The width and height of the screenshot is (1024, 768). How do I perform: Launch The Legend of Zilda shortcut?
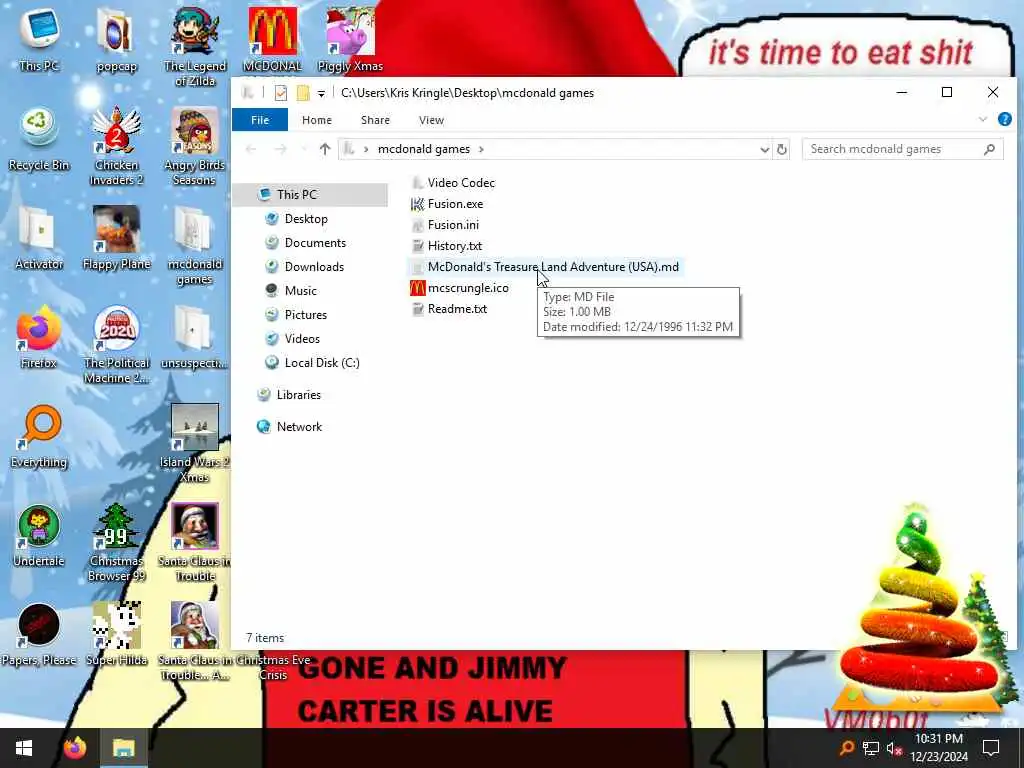tap(195, 46)
